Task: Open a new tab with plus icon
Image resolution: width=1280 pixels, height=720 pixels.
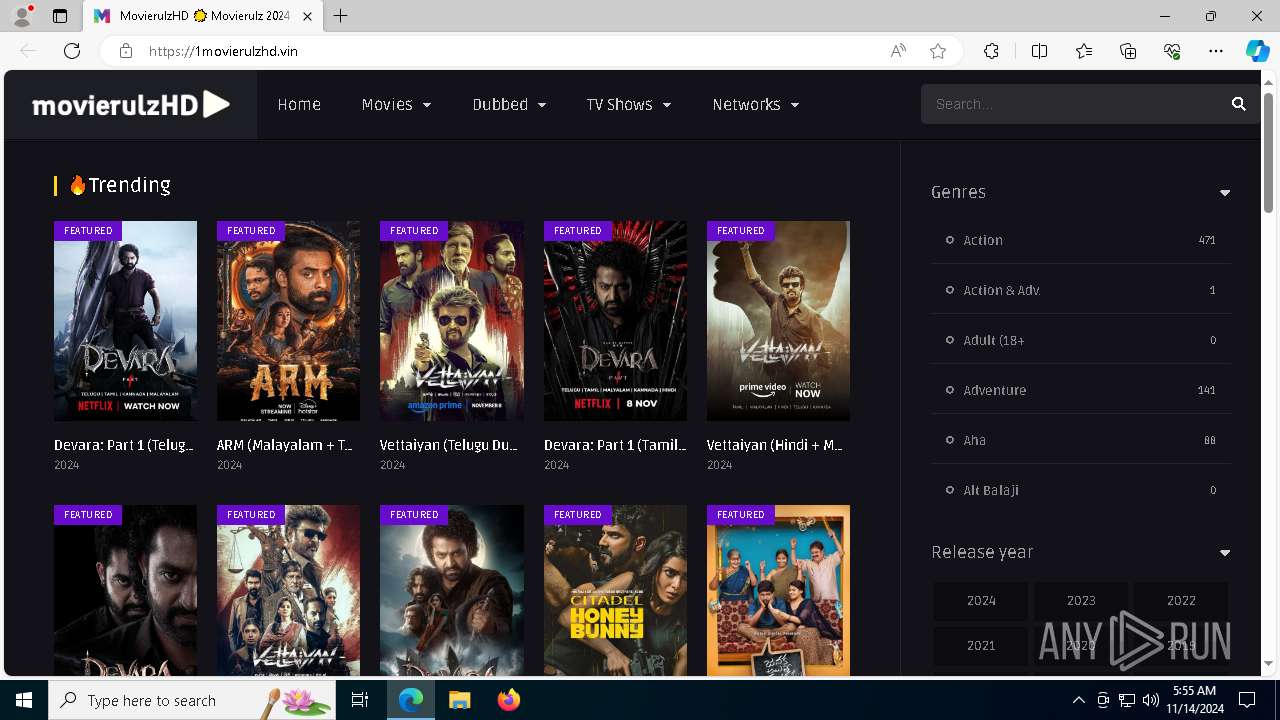Action: point(341,16)
